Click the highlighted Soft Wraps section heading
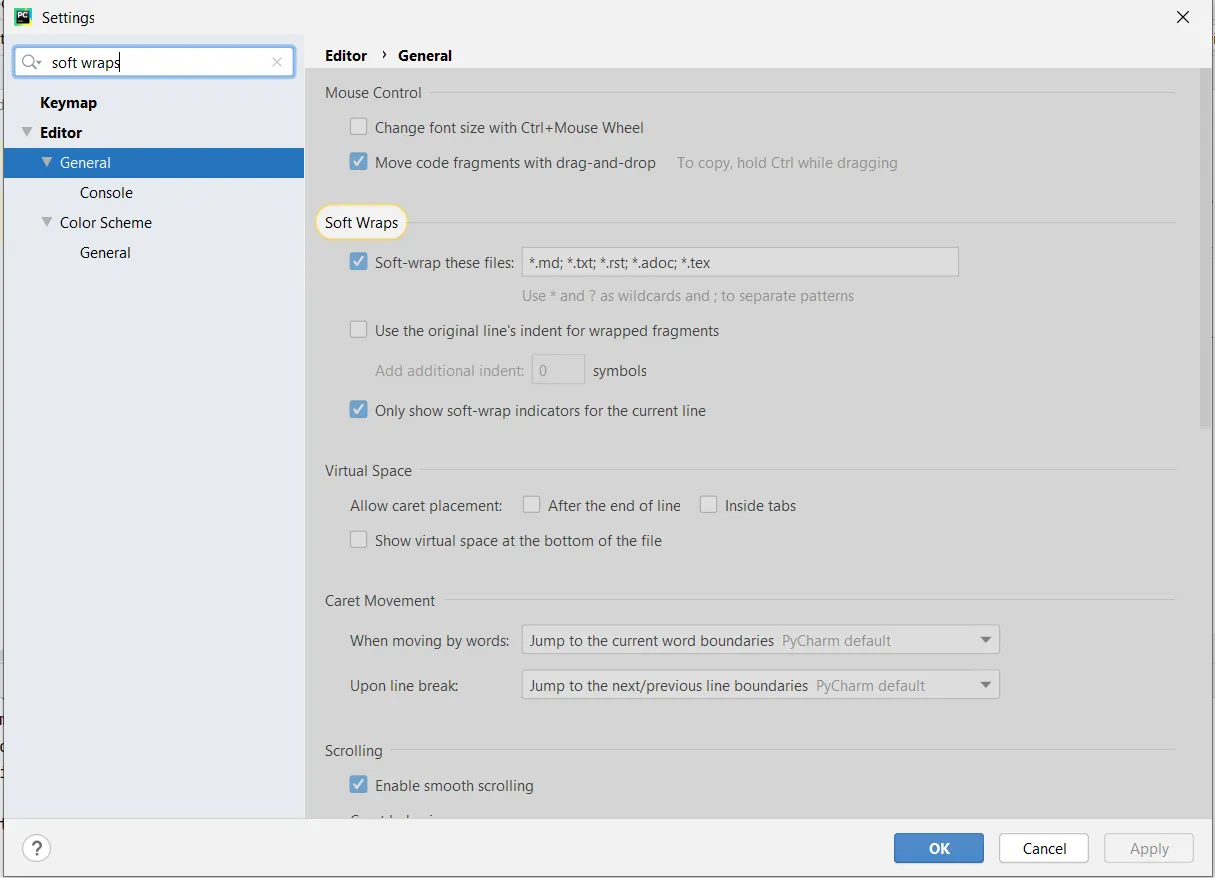 click(x=361, y=222)
